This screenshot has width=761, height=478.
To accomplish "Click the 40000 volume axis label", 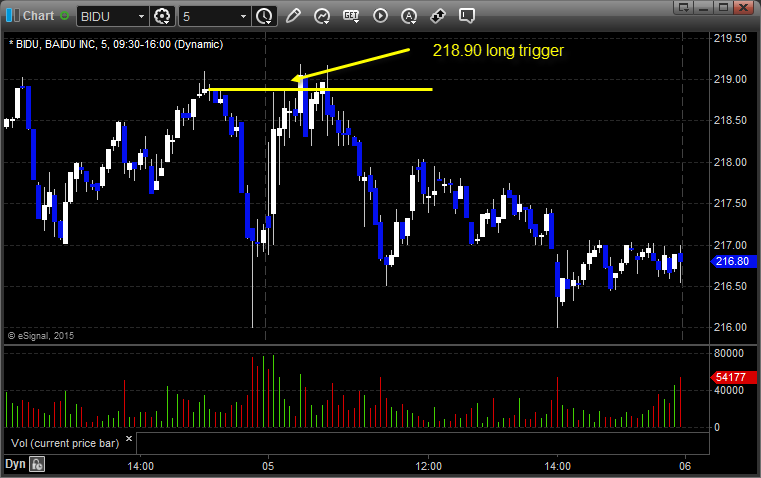I will click(728, 390).
